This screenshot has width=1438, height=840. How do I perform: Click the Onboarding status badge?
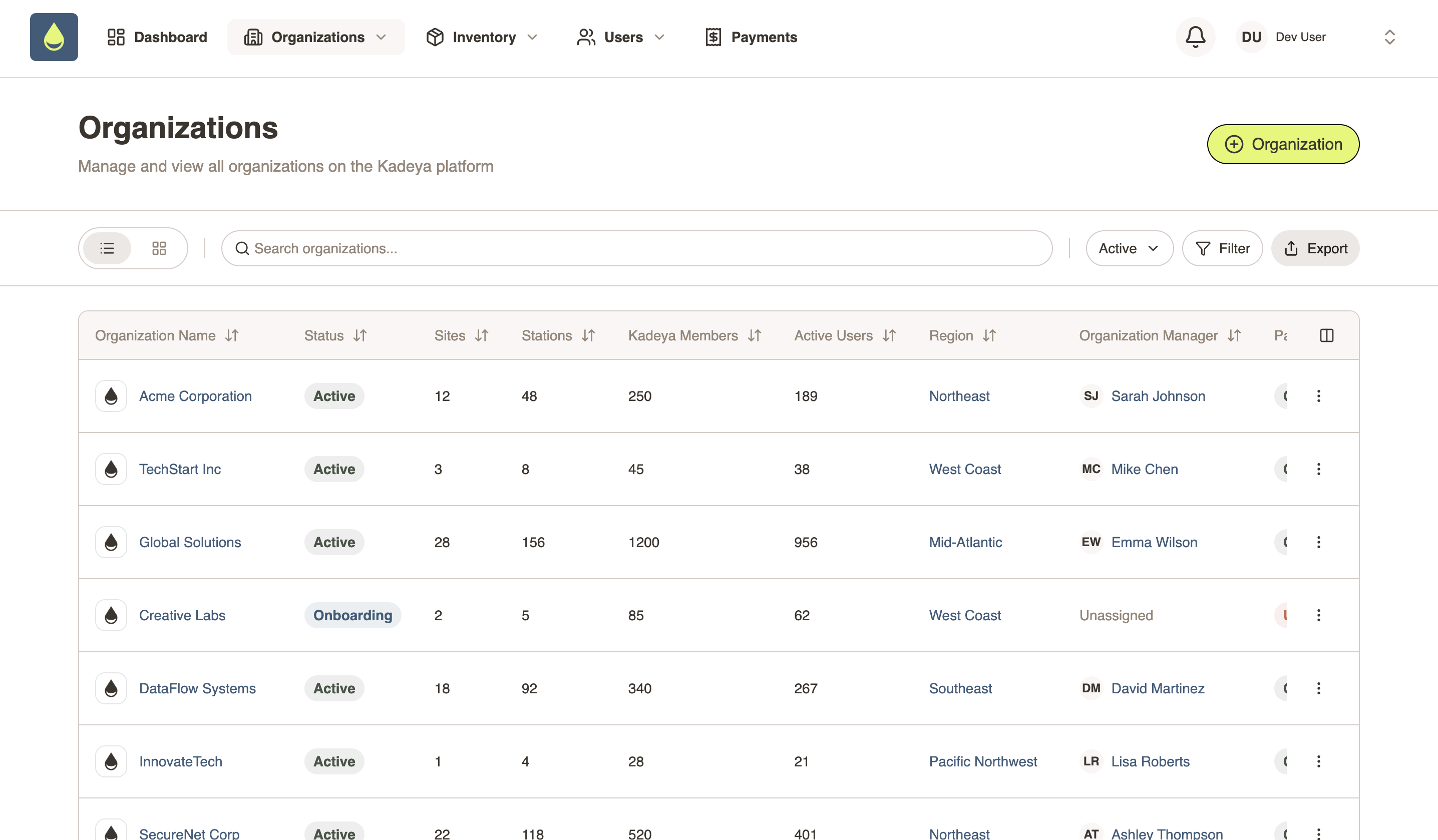[x=352, y=615]
